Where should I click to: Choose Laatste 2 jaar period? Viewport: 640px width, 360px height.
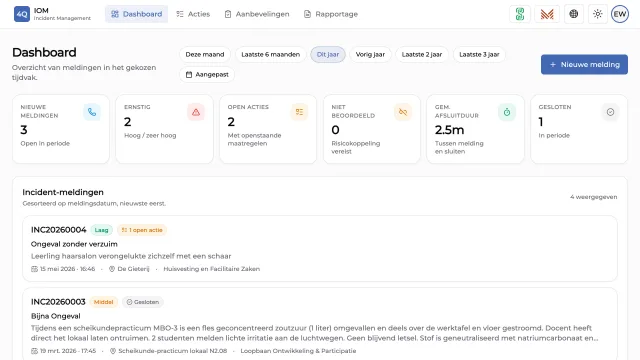[x=422, y=54]
